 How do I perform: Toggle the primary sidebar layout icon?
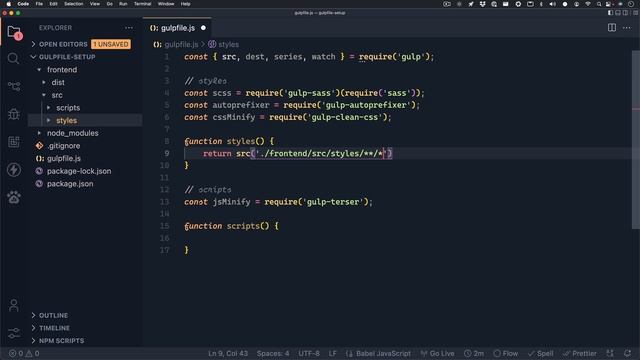point(610,13)
